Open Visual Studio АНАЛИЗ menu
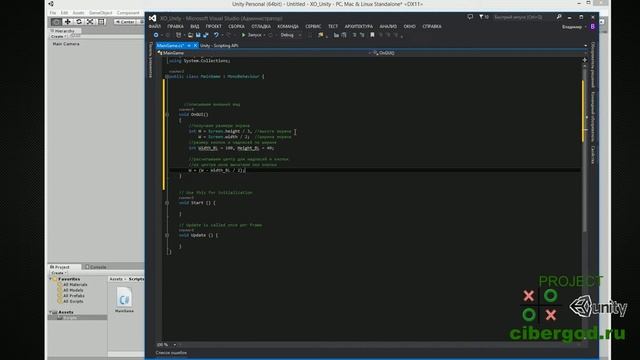640x360 pixels. [x=388, y=27]
